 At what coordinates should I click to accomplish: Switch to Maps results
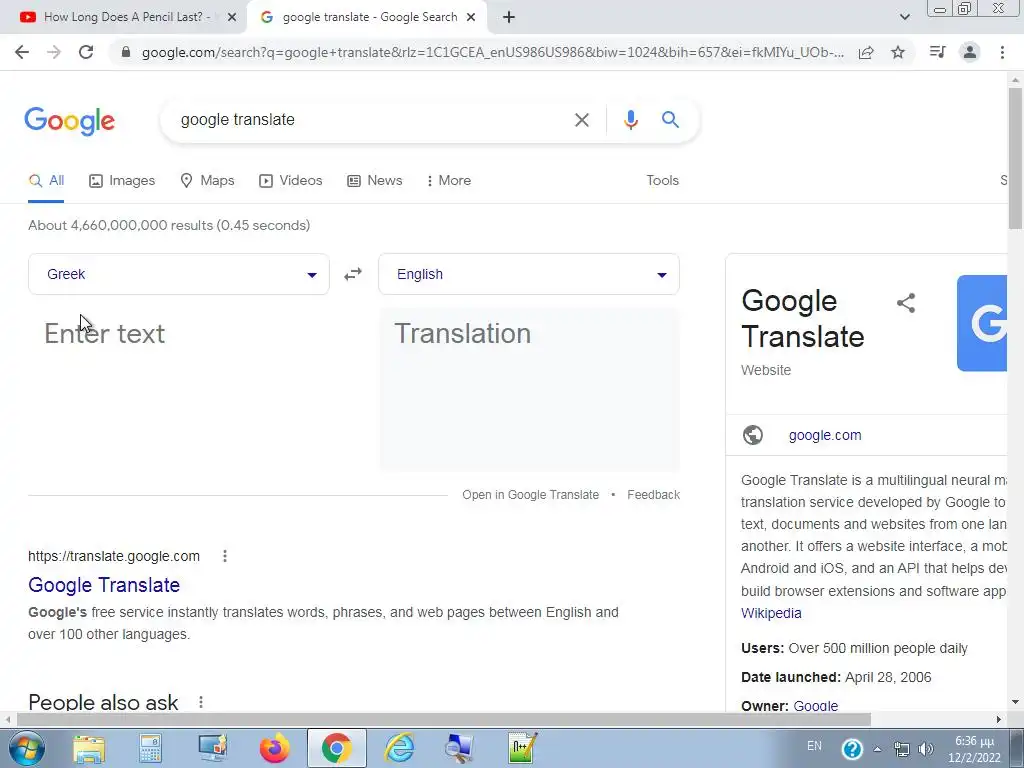click(207, 180)
